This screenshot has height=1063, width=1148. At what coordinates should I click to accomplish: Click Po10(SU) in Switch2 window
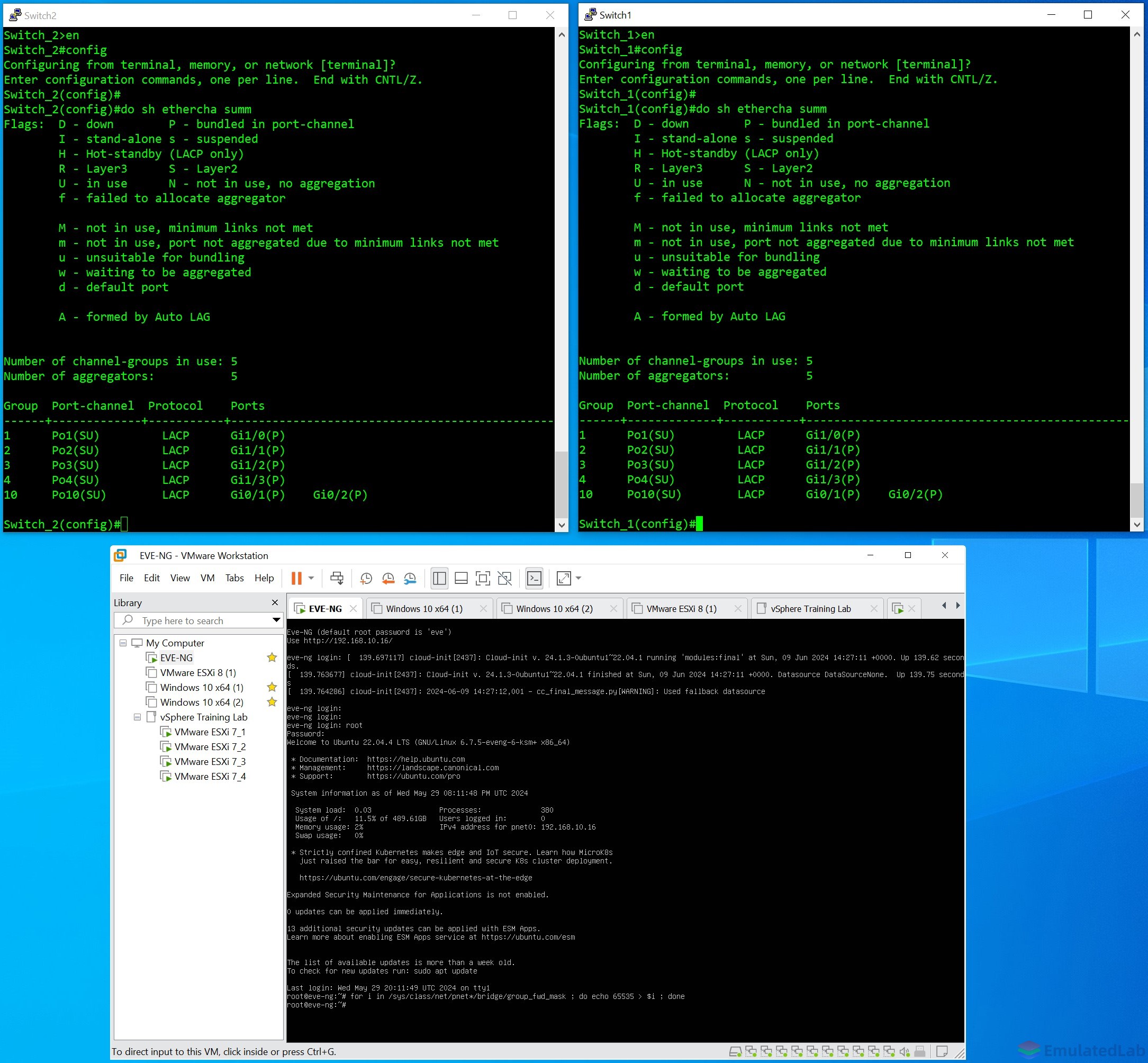click(79, 494)
